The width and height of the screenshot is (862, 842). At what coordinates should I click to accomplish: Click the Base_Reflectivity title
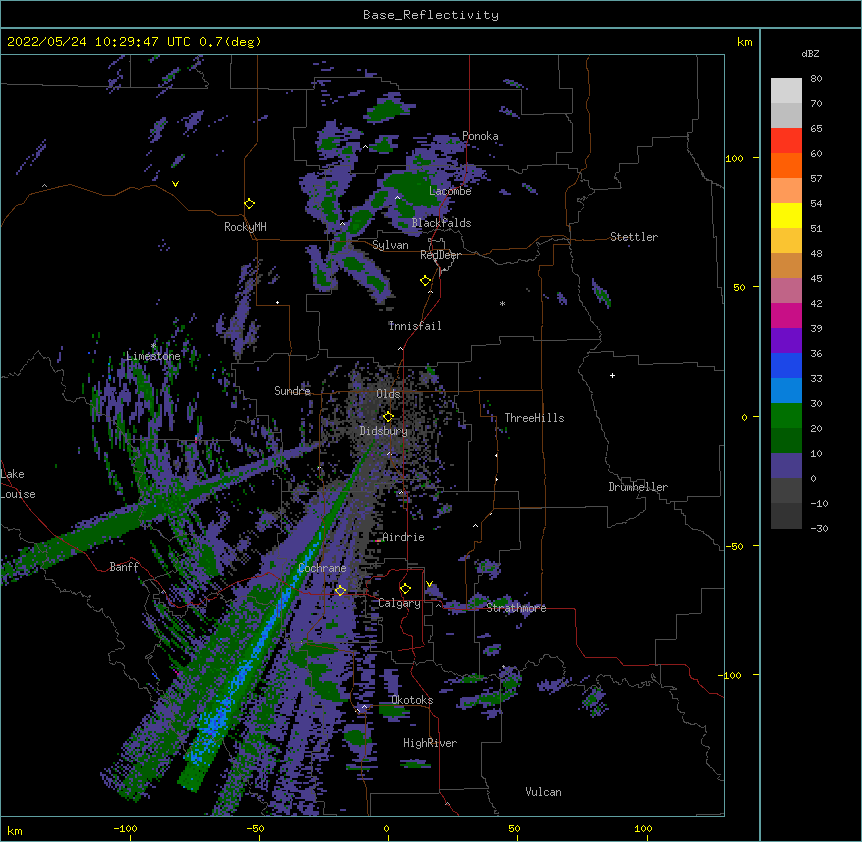click(x=431, y=15)
